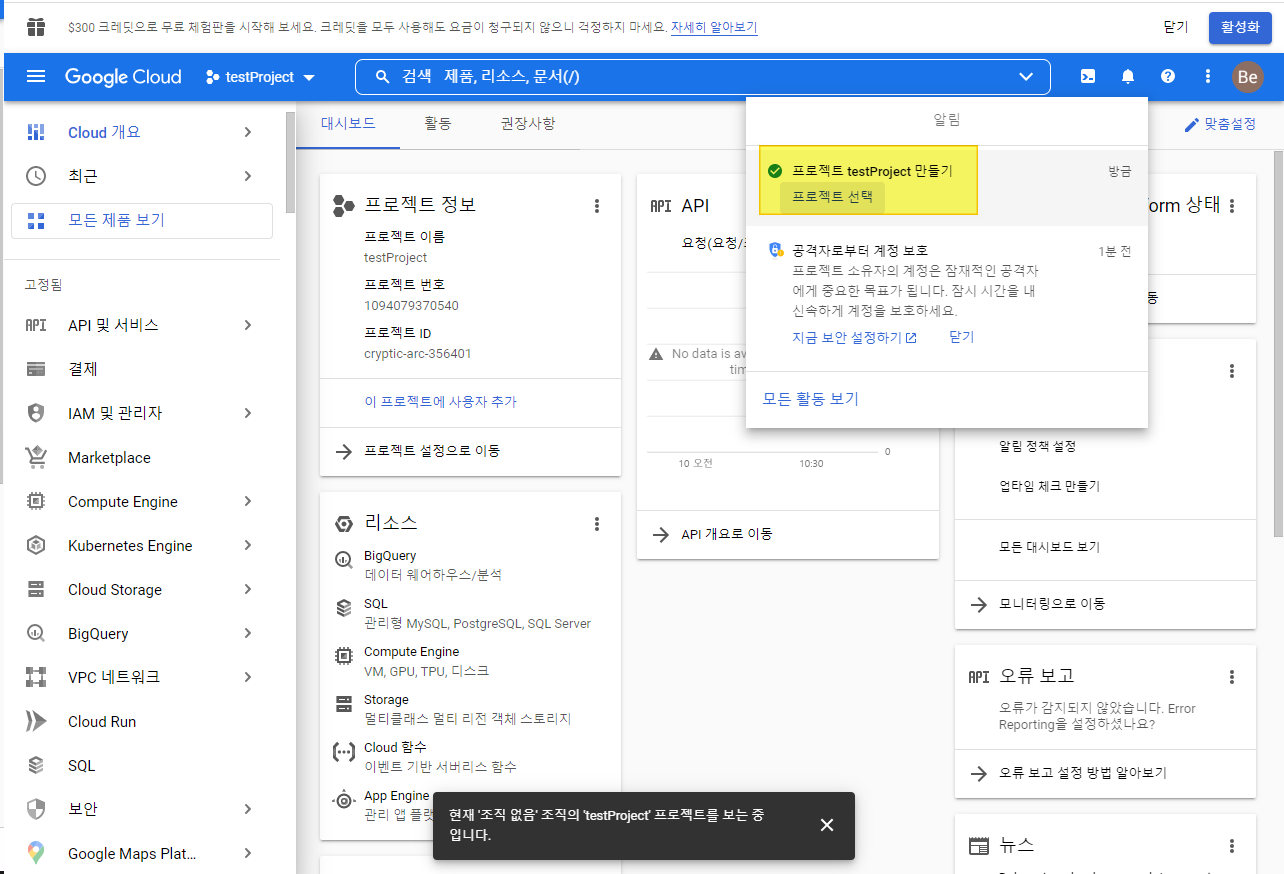Viewport: 1284px width, 874px height.
Task: Expand Cloud 개요 submenu chevron
Action: 248,132
